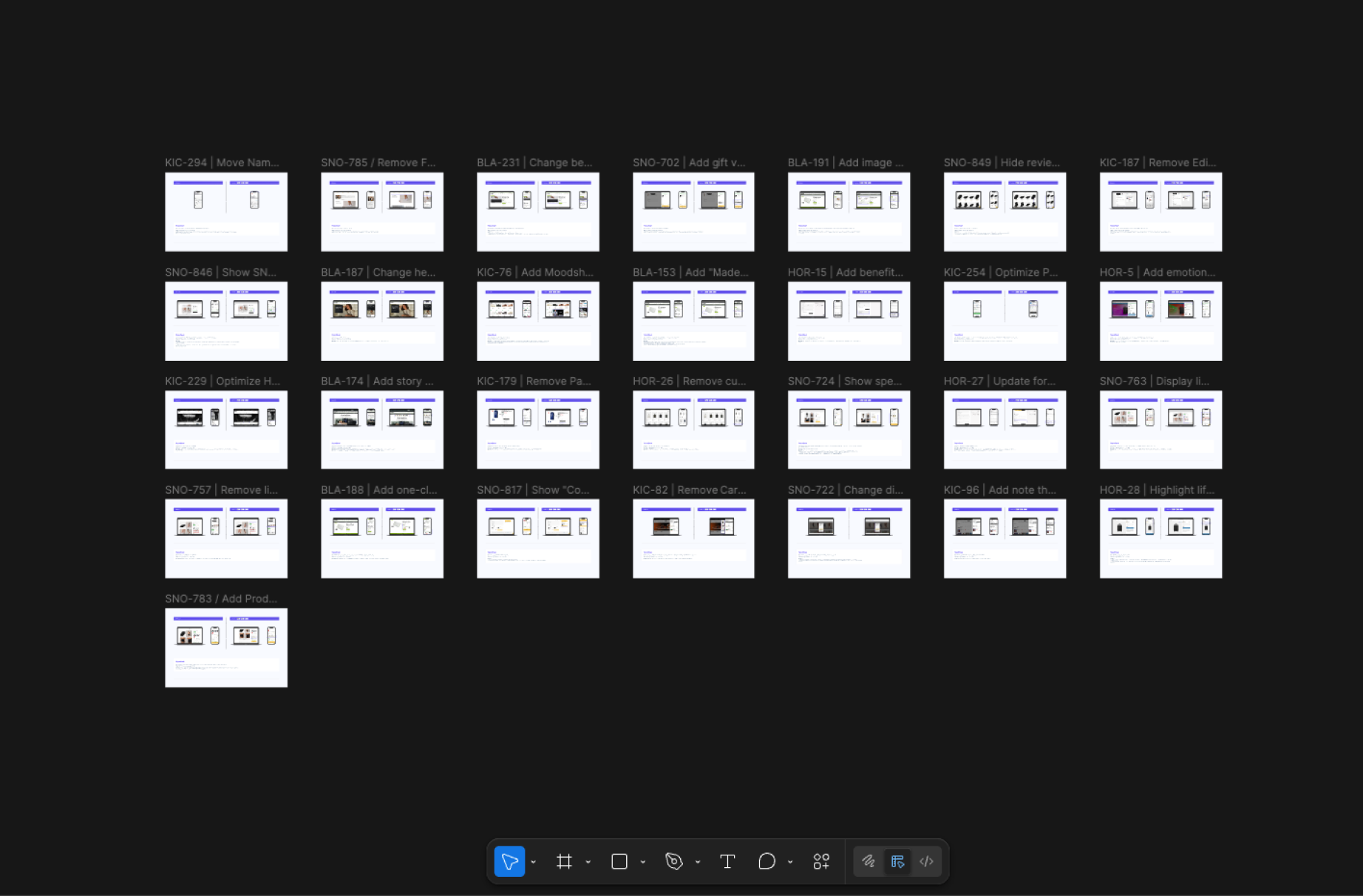
Task: Select the SNO-849 Hide revie frame thumbnail
Action: point(1005,212)
